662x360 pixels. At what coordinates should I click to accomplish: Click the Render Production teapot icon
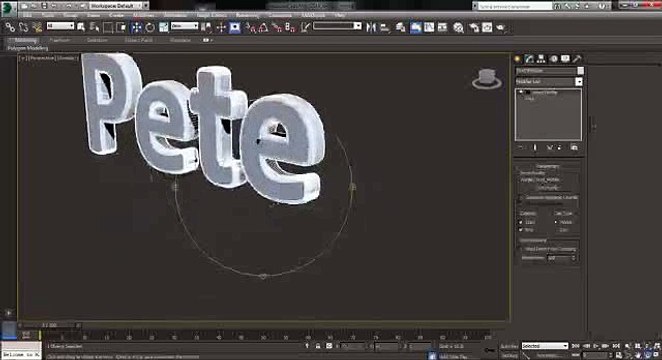pyautogui.click(x=501, y=27)
